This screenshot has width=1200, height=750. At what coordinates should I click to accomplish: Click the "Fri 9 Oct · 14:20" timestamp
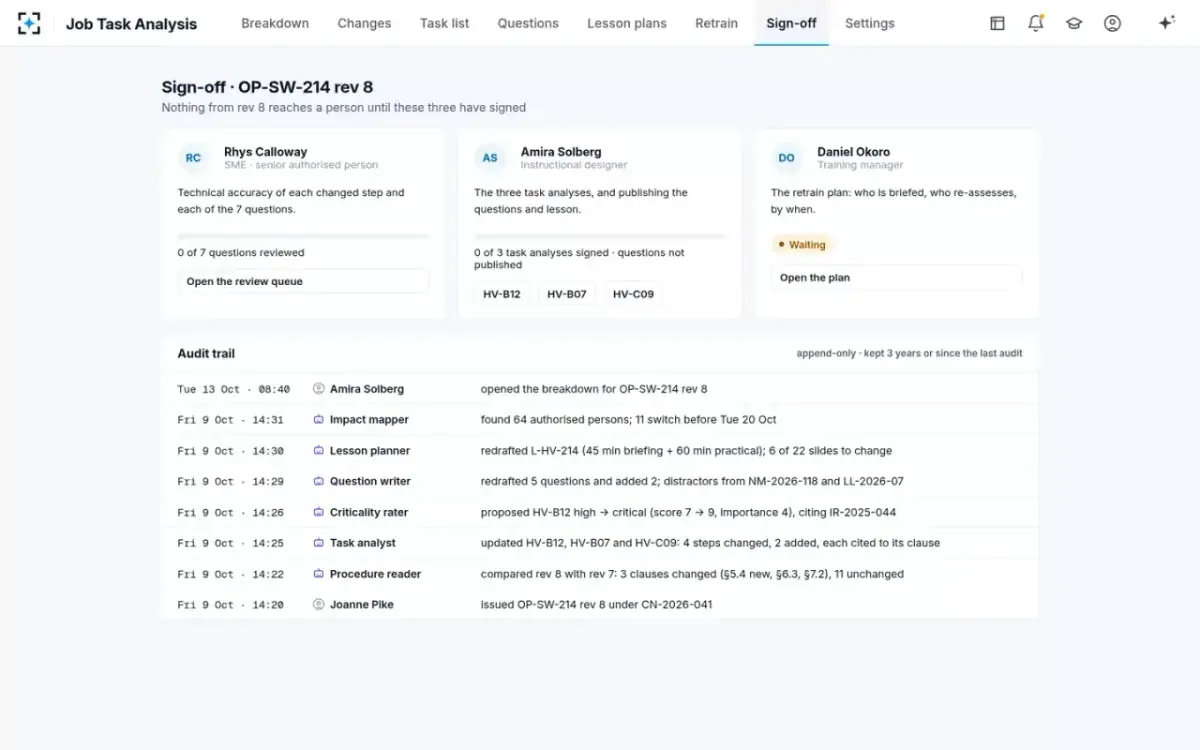pos(231,605)
